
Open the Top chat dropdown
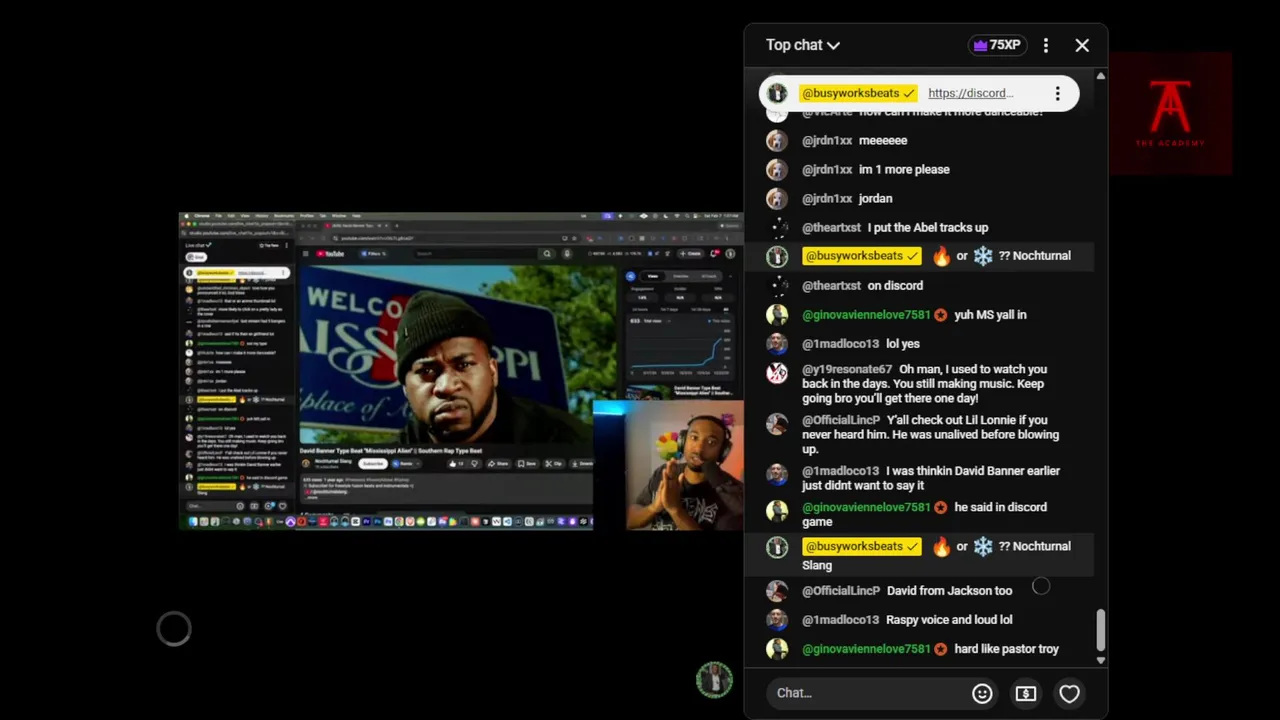pyautogui.click(x=802, y=45)
